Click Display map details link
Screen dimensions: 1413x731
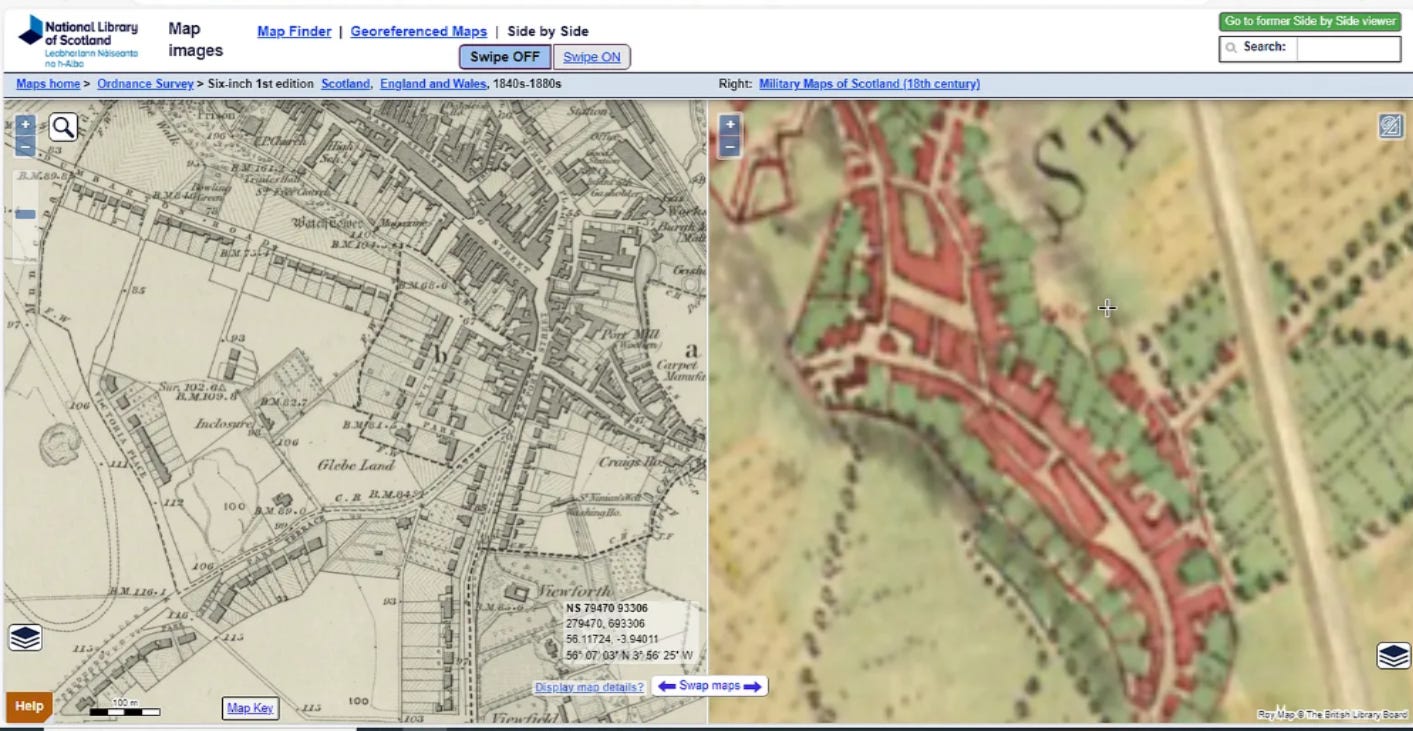(x=589, y=687)
